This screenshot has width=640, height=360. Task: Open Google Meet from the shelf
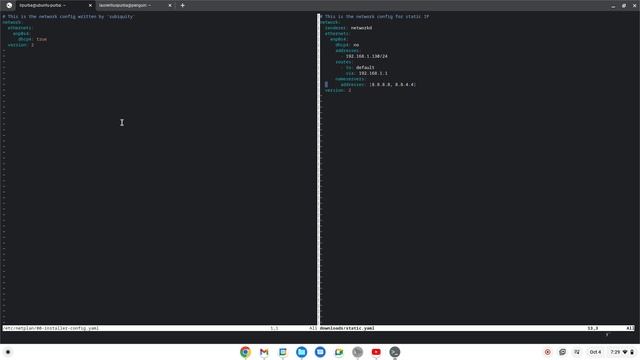339,352
